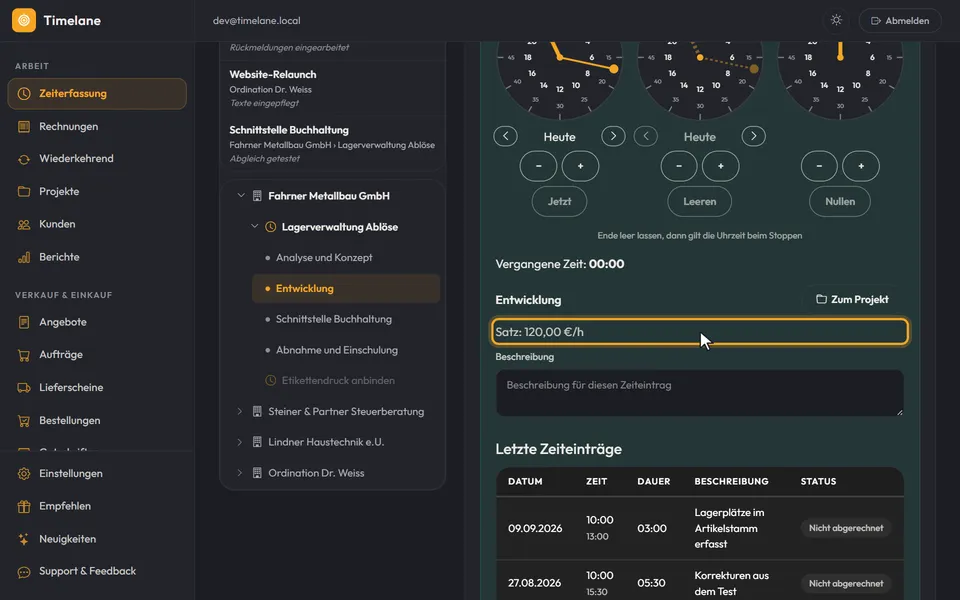The image size is (960, 600).
Task: Click the Abmelden button
Action: pos(900,20)
